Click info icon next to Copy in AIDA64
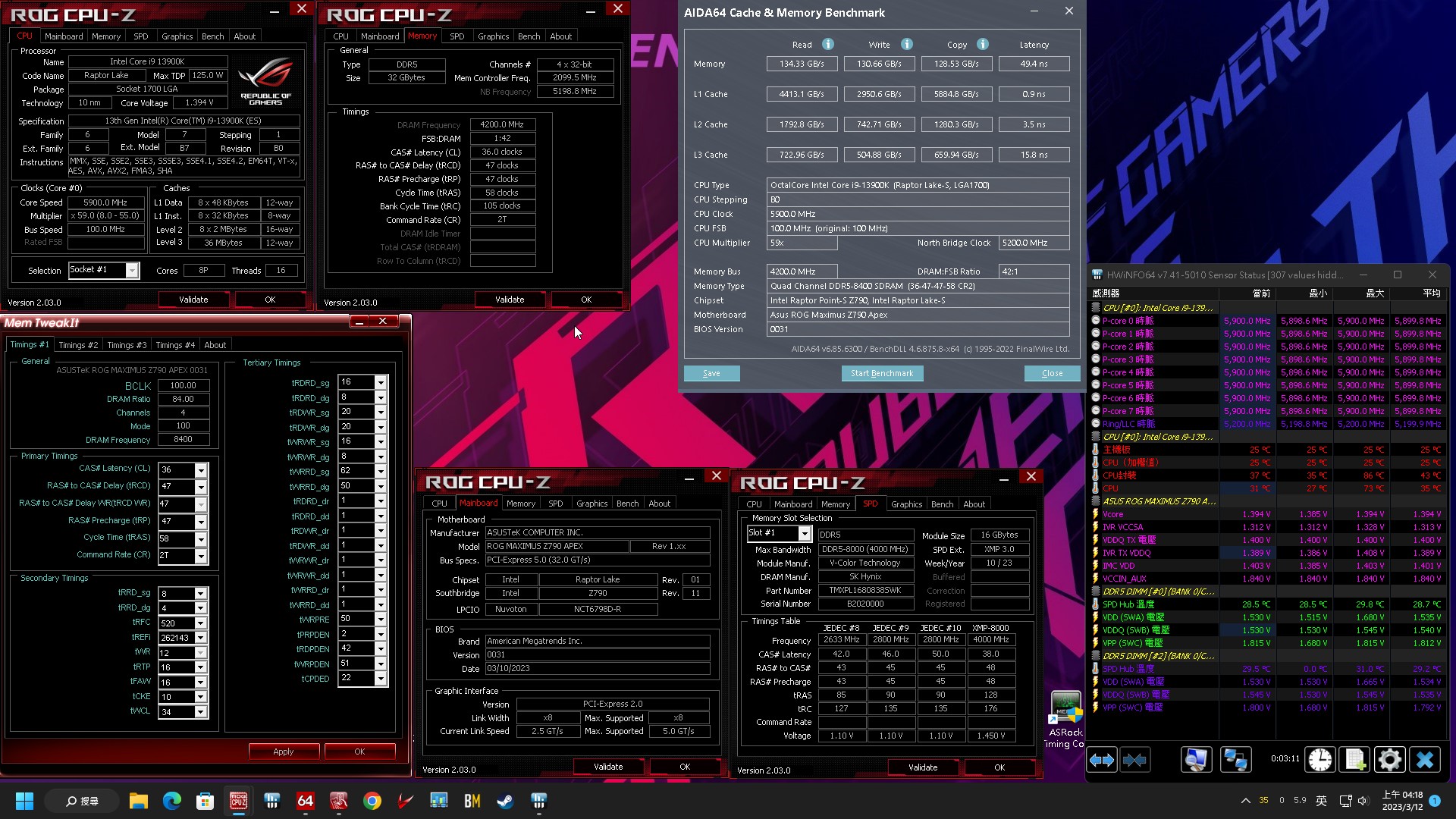The image size is (1456, 819). point(983,45)
